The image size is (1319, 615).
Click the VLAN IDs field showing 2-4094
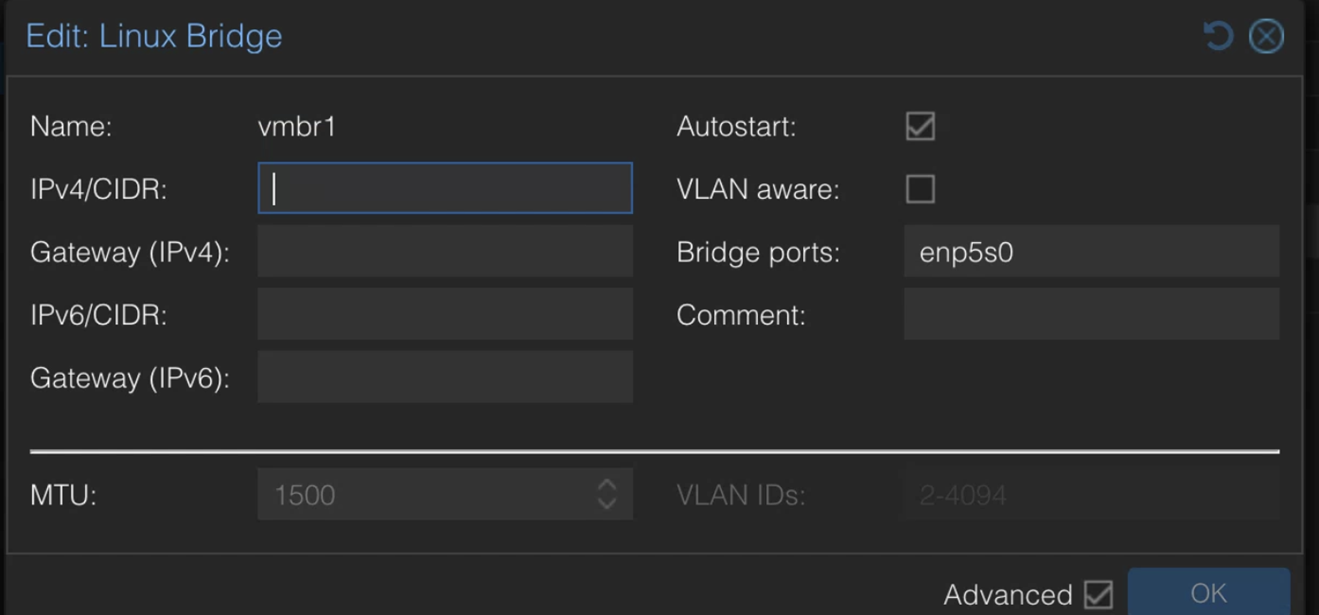click(1092, 494)
